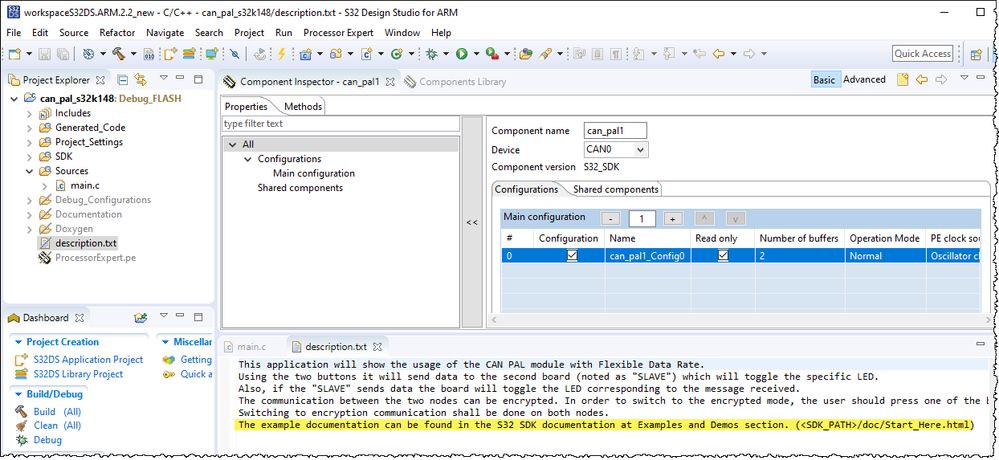Click the Build hammer toolbar icon
The image size is (999, 460).
tap(118, 54)
